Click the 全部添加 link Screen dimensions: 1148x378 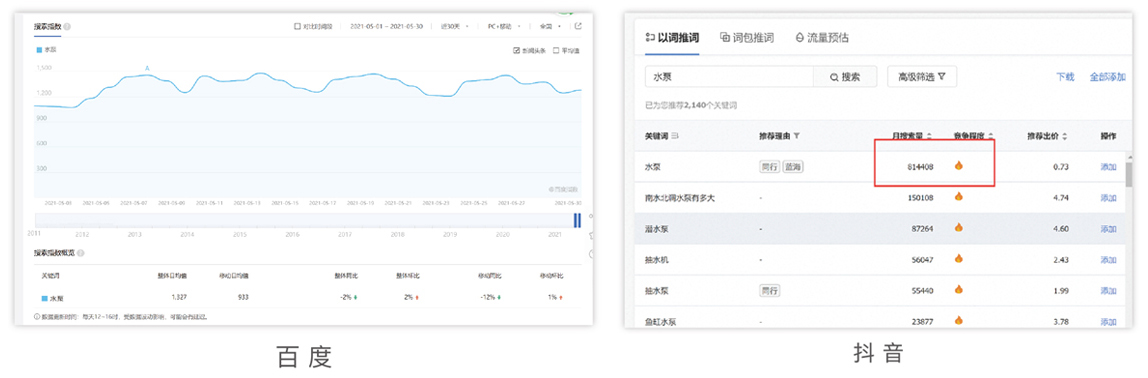(1107, 77)
